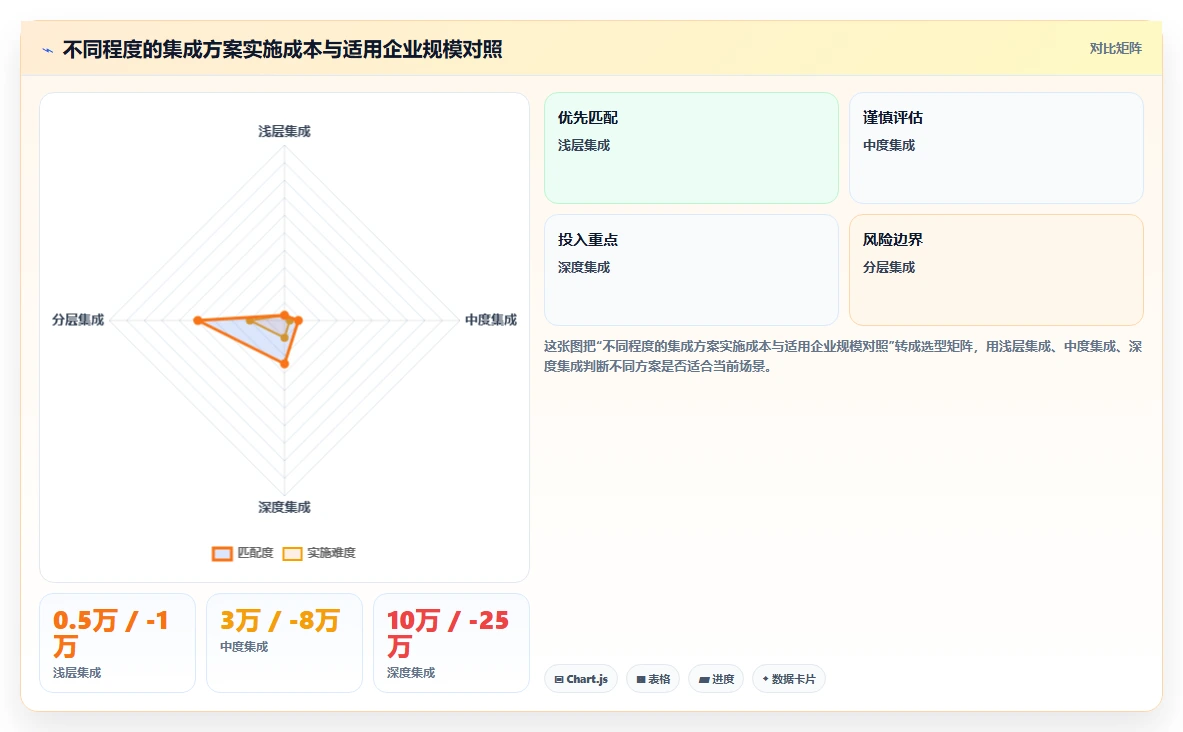Click the 中度集成 radar axis label
Image resolution: width=1183 pixels, height=732 pixels.
(x=491, y=320)
